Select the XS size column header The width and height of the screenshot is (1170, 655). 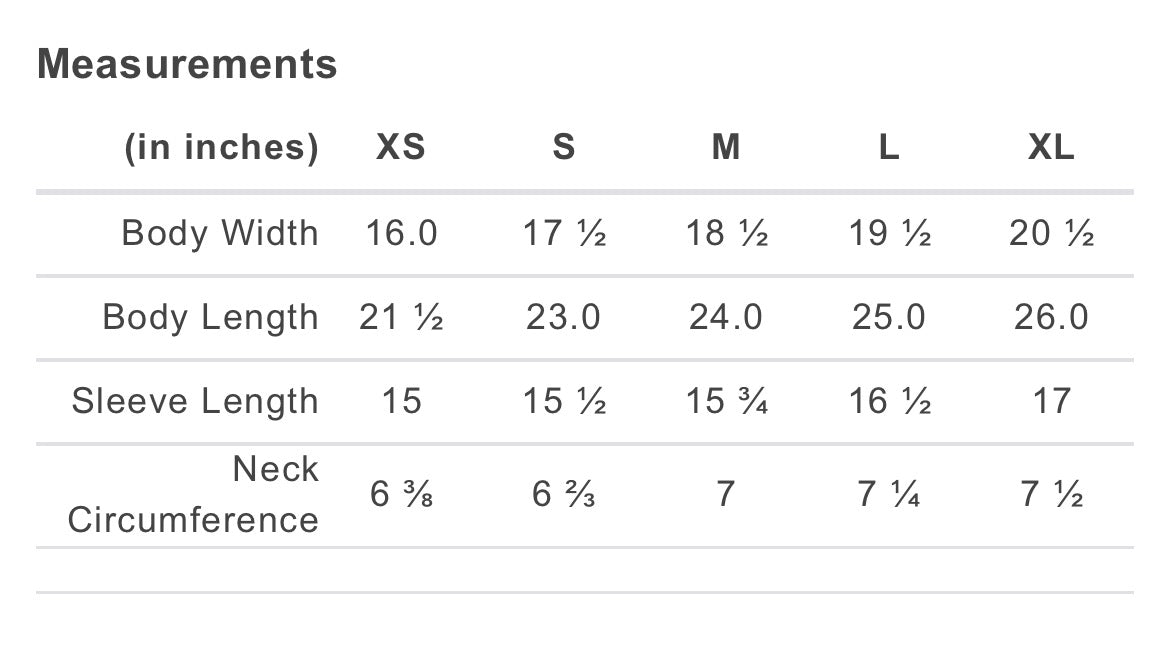click(x=401, y=148)
